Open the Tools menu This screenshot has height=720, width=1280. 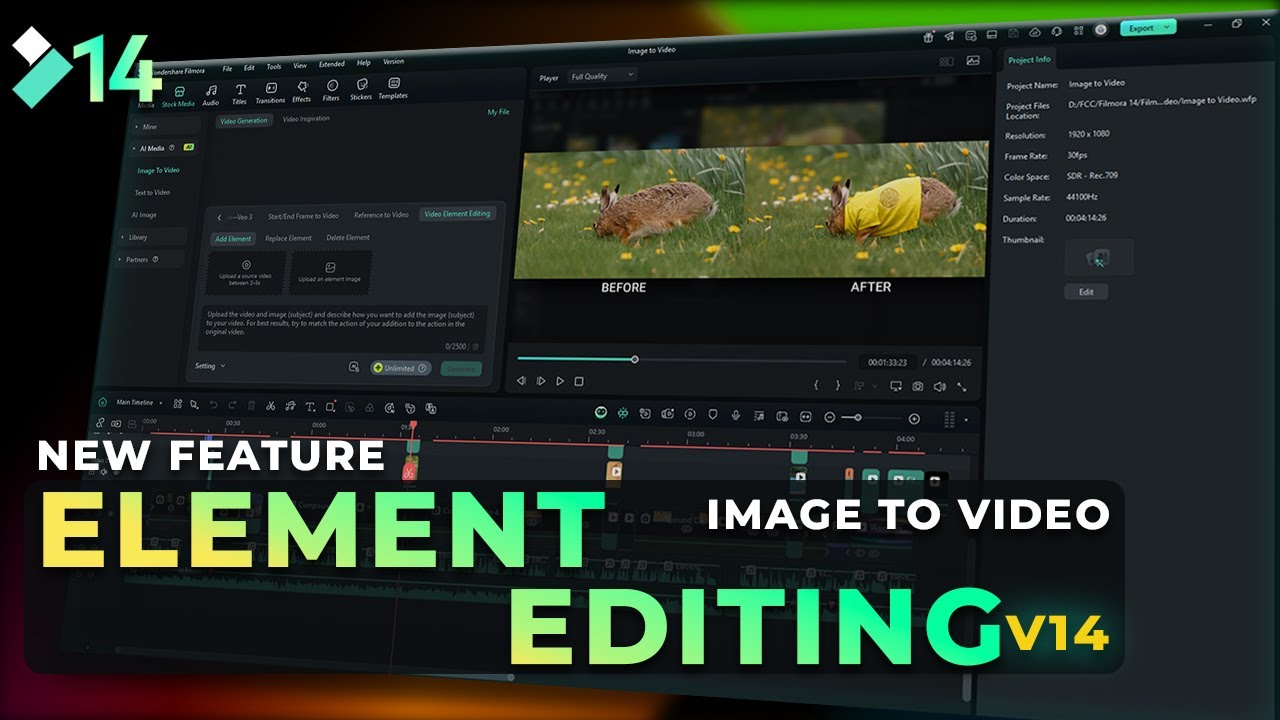(x=274, y=66)
